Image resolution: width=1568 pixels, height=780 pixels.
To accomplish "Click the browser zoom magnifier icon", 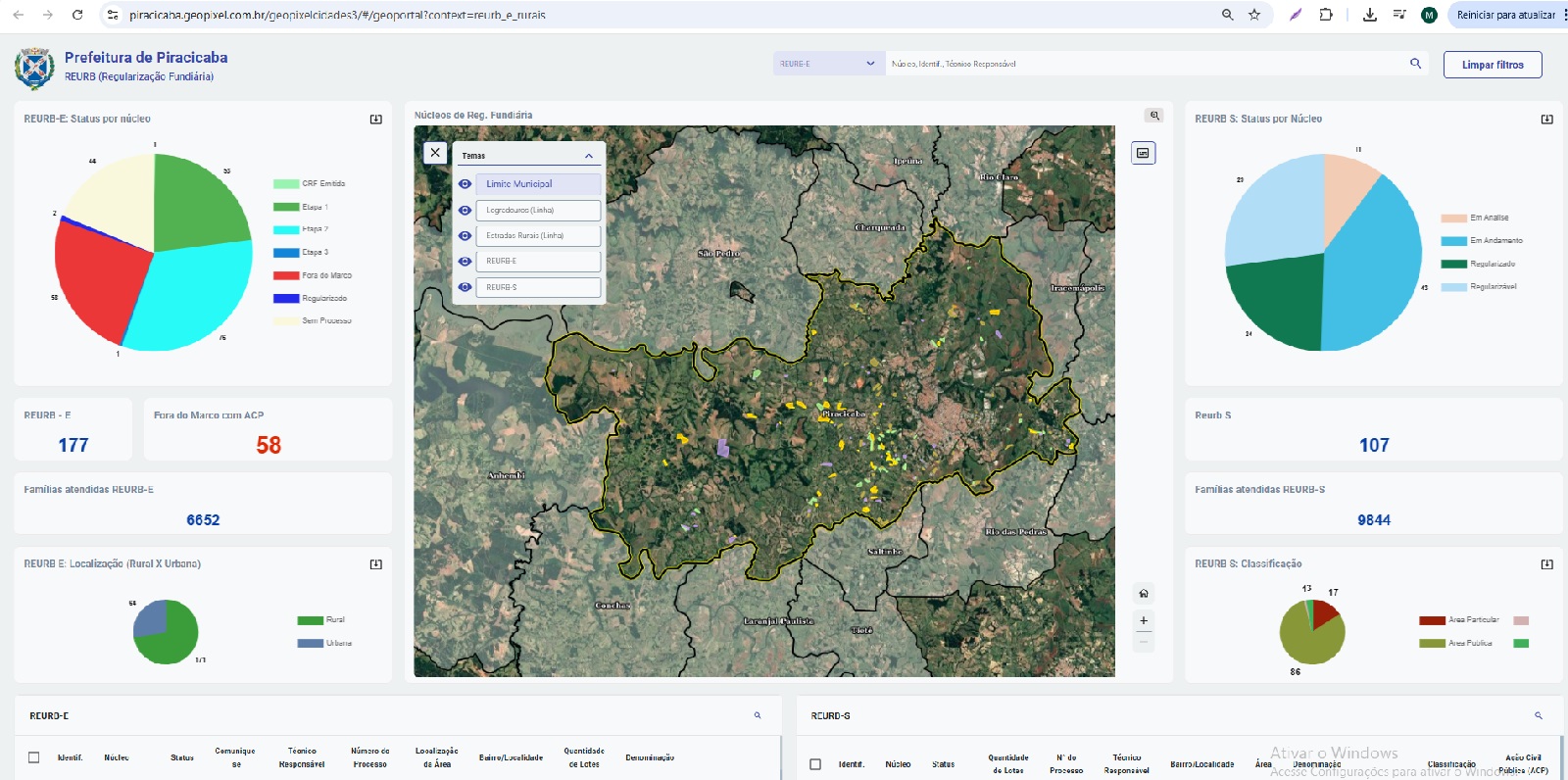I will [x=1227, y=15].
